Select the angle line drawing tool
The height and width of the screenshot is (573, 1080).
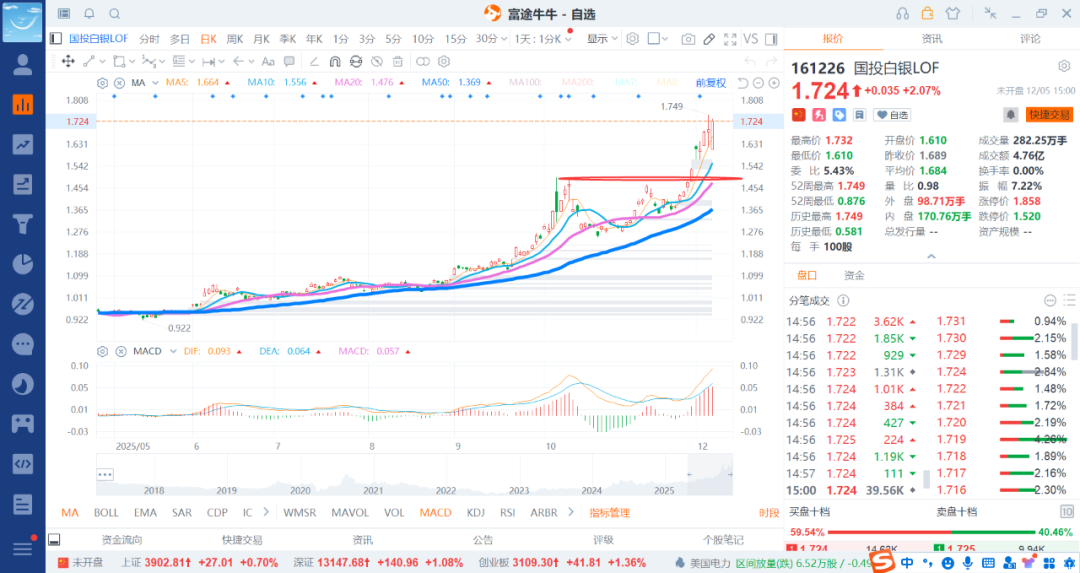(314, 61)
